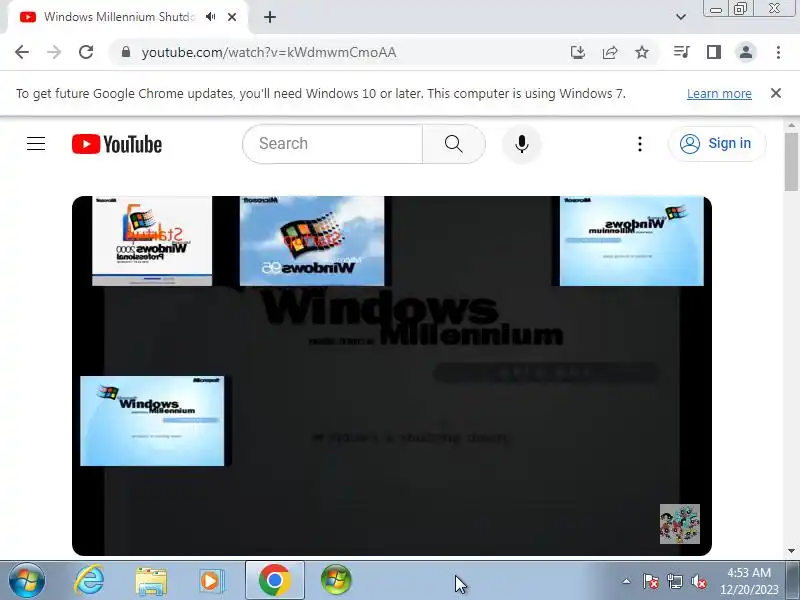Search with voice using the microphone
This screenshot has width=800, height=600.
521,144
